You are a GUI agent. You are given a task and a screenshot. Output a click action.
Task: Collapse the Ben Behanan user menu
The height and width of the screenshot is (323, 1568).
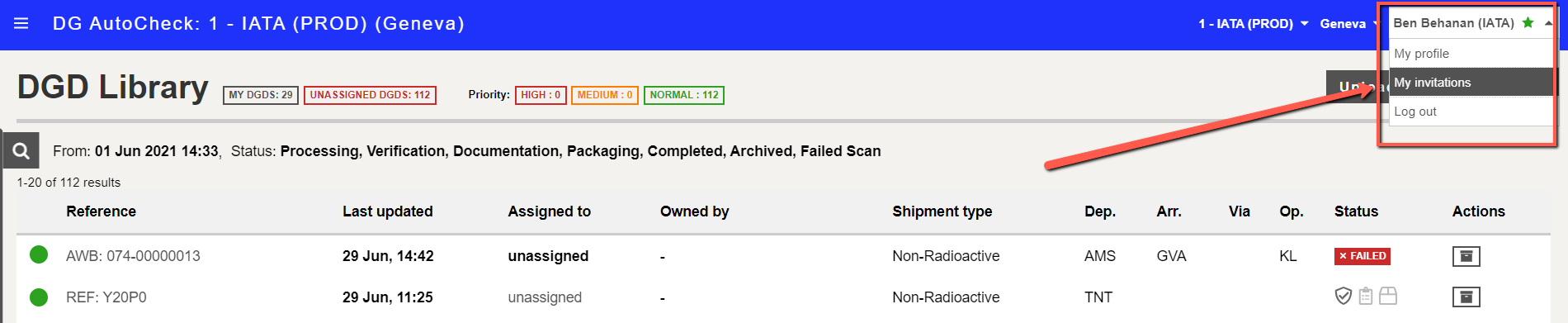[1471, 23]
